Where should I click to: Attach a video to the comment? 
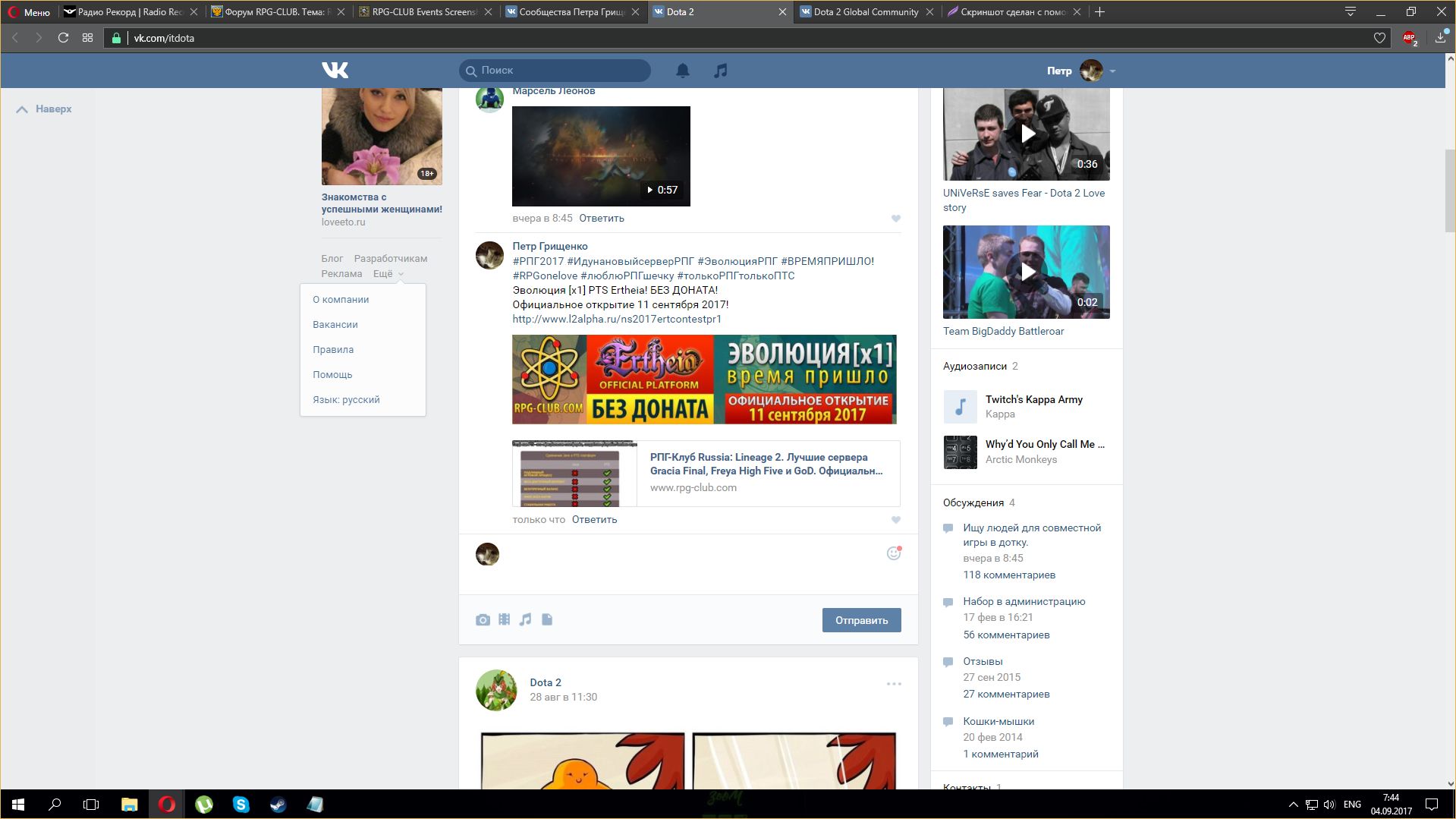505,619
